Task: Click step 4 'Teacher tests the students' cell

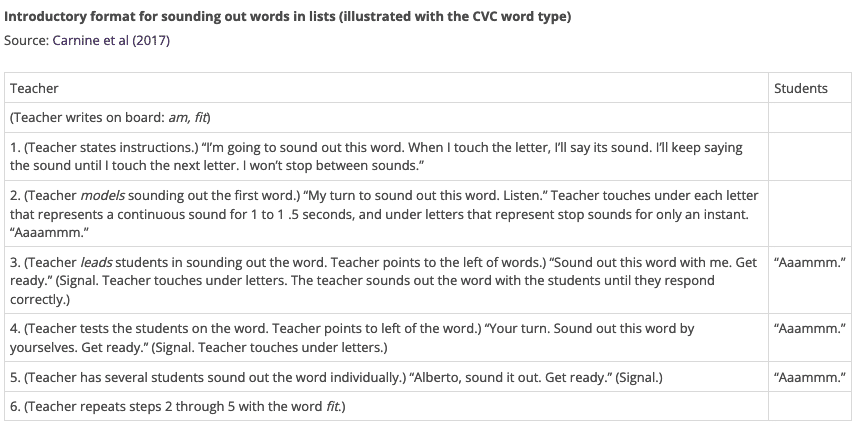Action: pyautogui.click(x=385, y=338)
